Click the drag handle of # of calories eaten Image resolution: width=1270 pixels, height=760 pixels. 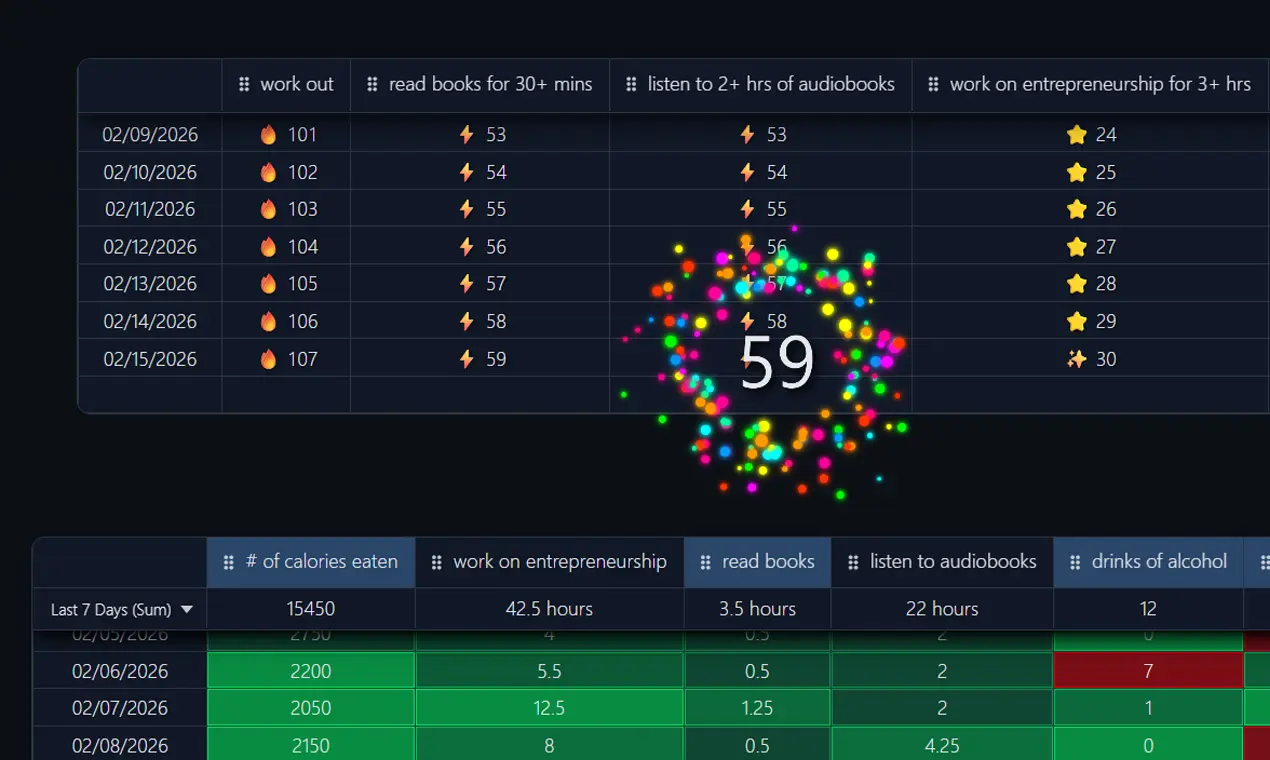click(229, 562)
